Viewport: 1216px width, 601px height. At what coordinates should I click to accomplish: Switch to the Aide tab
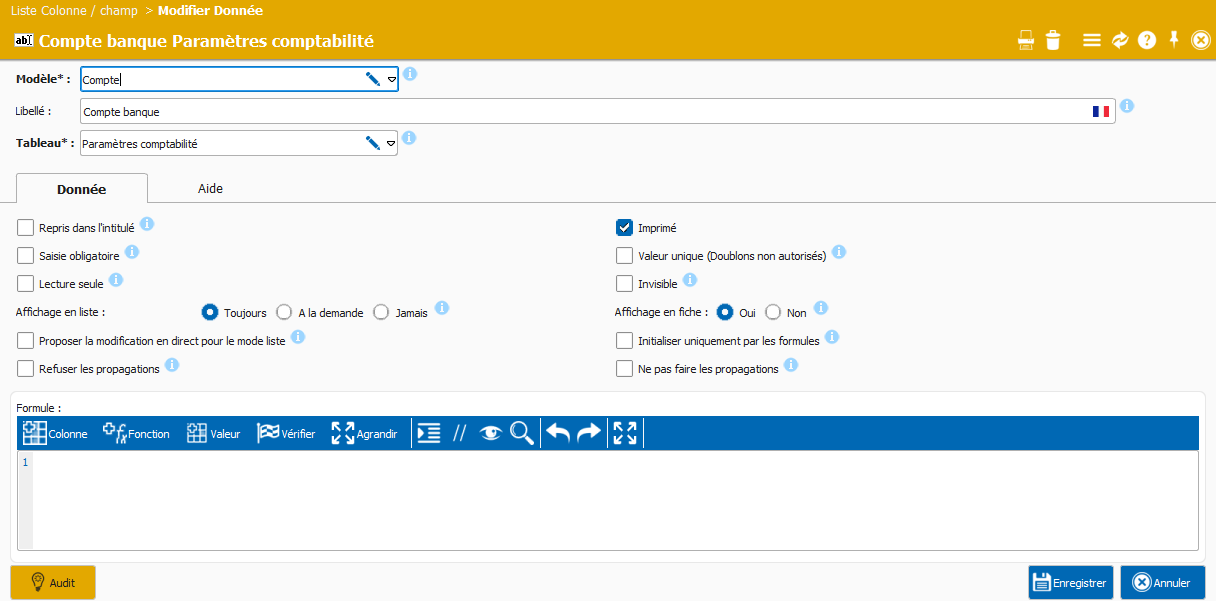coord(210,188)
